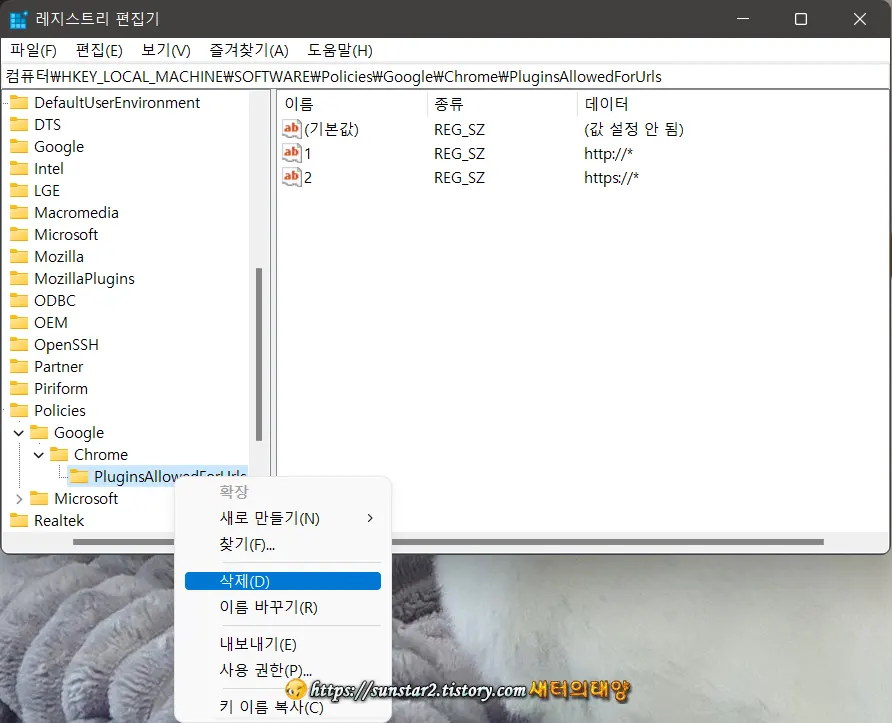Select the Microsoft key under SOFTWARE
This screenshot has width=892, height=723.
click(x=66, y=234)
